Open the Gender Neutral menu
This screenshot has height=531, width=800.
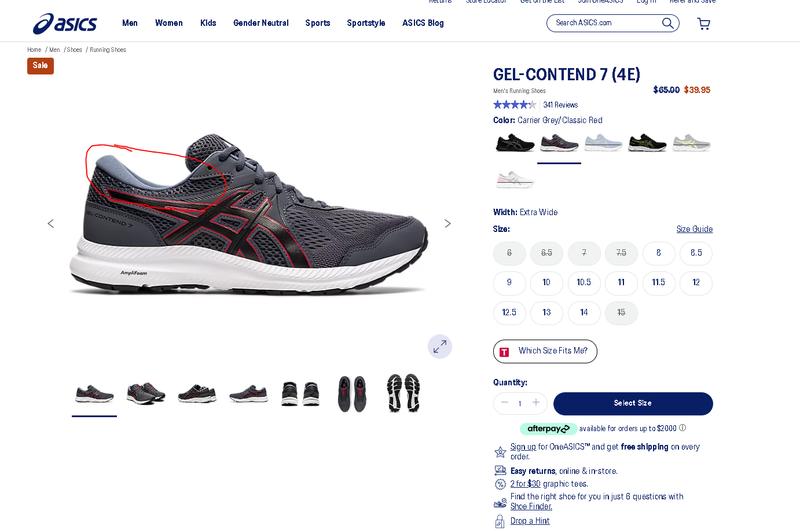261,23
